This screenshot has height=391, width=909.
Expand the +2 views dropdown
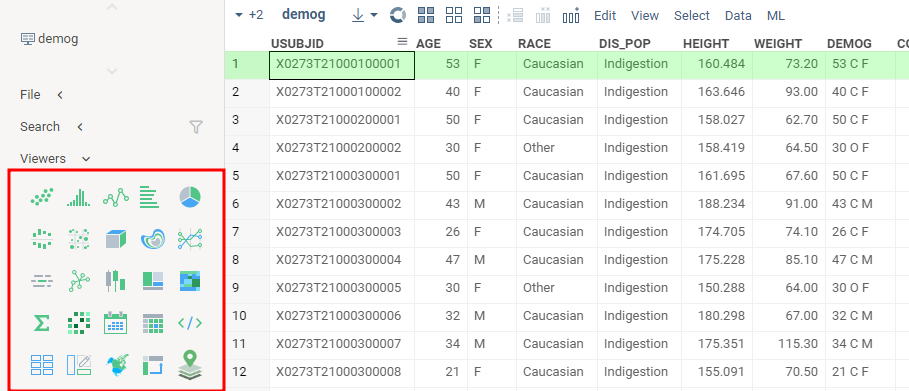tap(249, 16)
